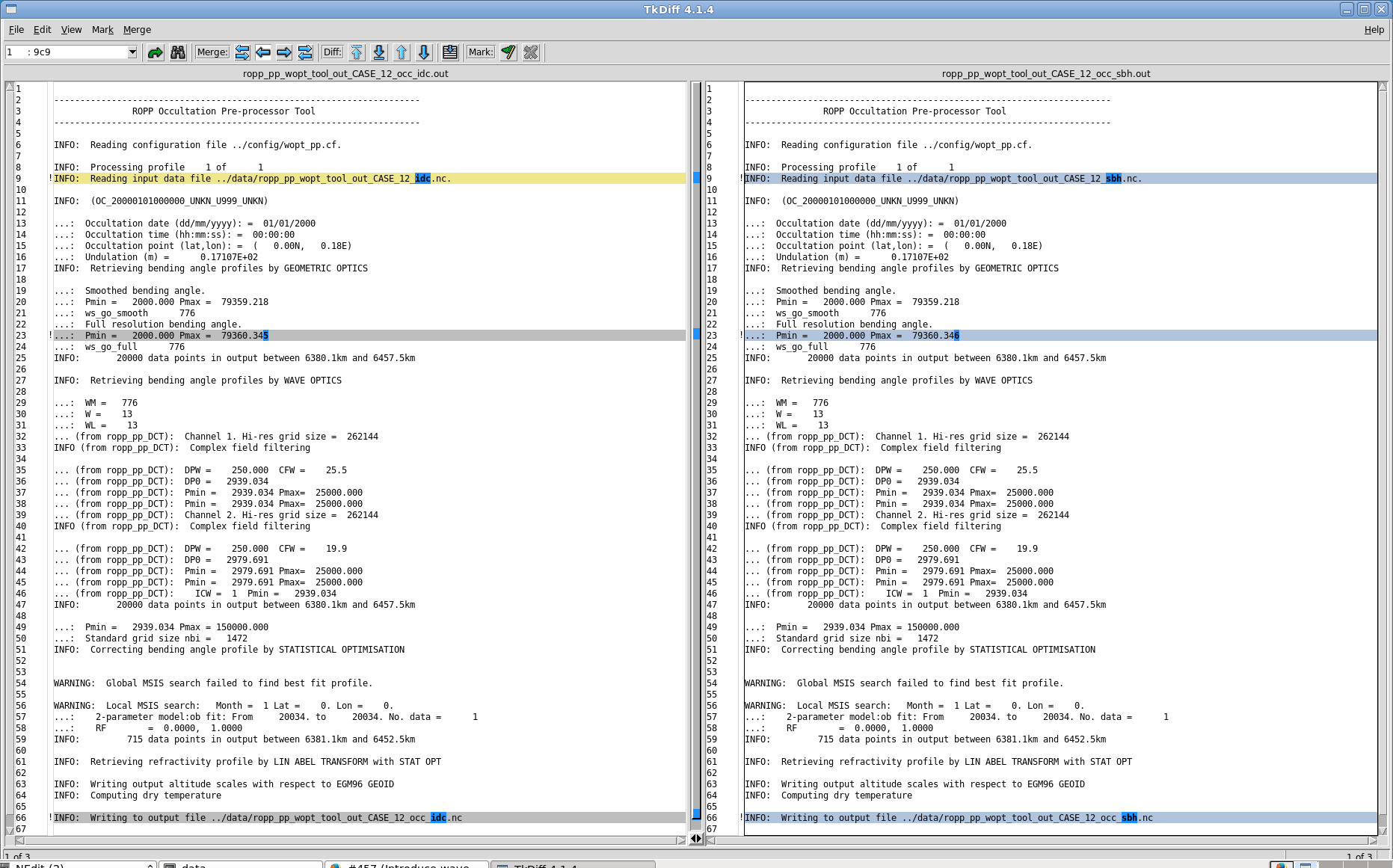The width and height of the screenshot is (1393, 868).
Task: Center the current diff icon
Action: 450,52
